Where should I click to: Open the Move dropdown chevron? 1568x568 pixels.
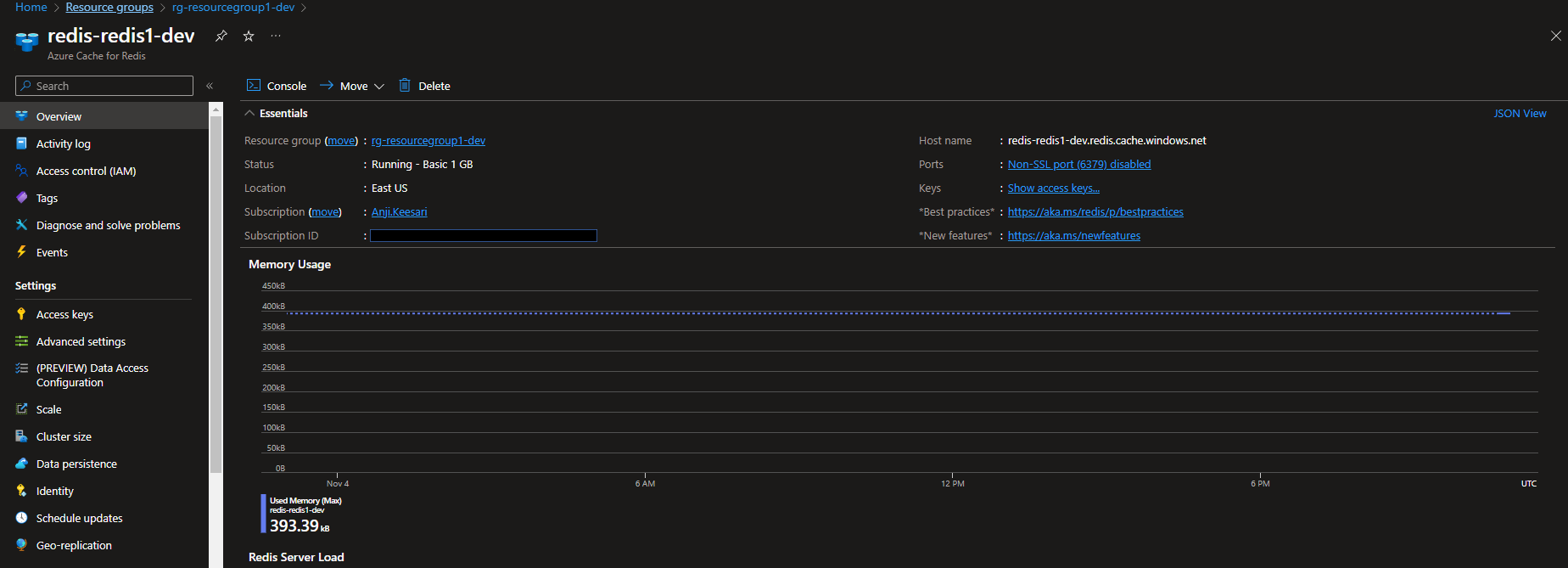pyautogui.click(x=379, y=86)
